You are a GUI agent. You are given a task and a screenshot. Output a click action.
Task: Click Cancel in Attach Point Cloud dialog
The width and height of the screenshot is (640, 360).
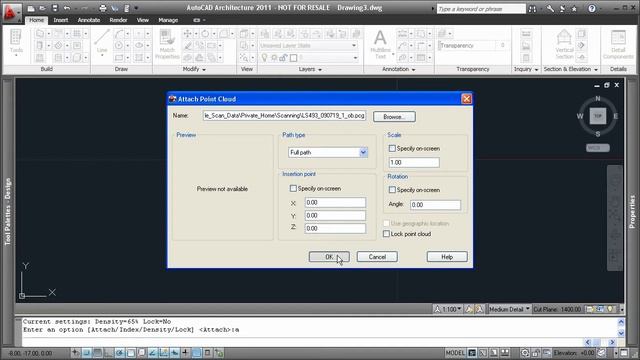point(377,257)
